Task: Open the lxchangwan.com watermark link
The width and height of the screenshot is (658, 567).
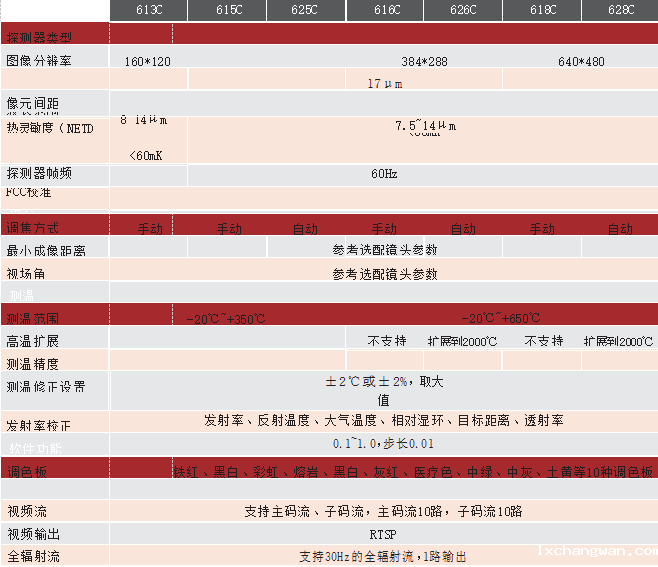Action: 597,551
